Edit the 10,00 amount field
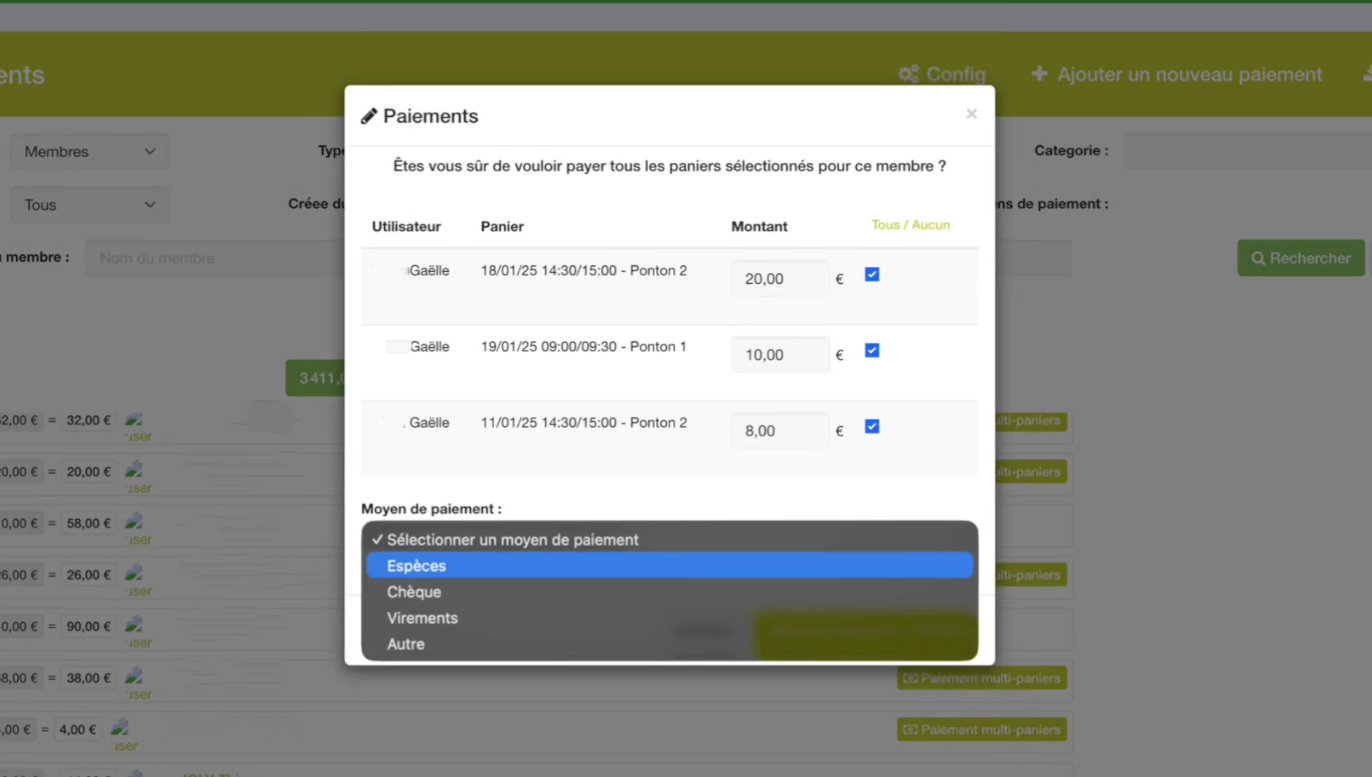The image size is (1372, 777). [x=780, y=355]
